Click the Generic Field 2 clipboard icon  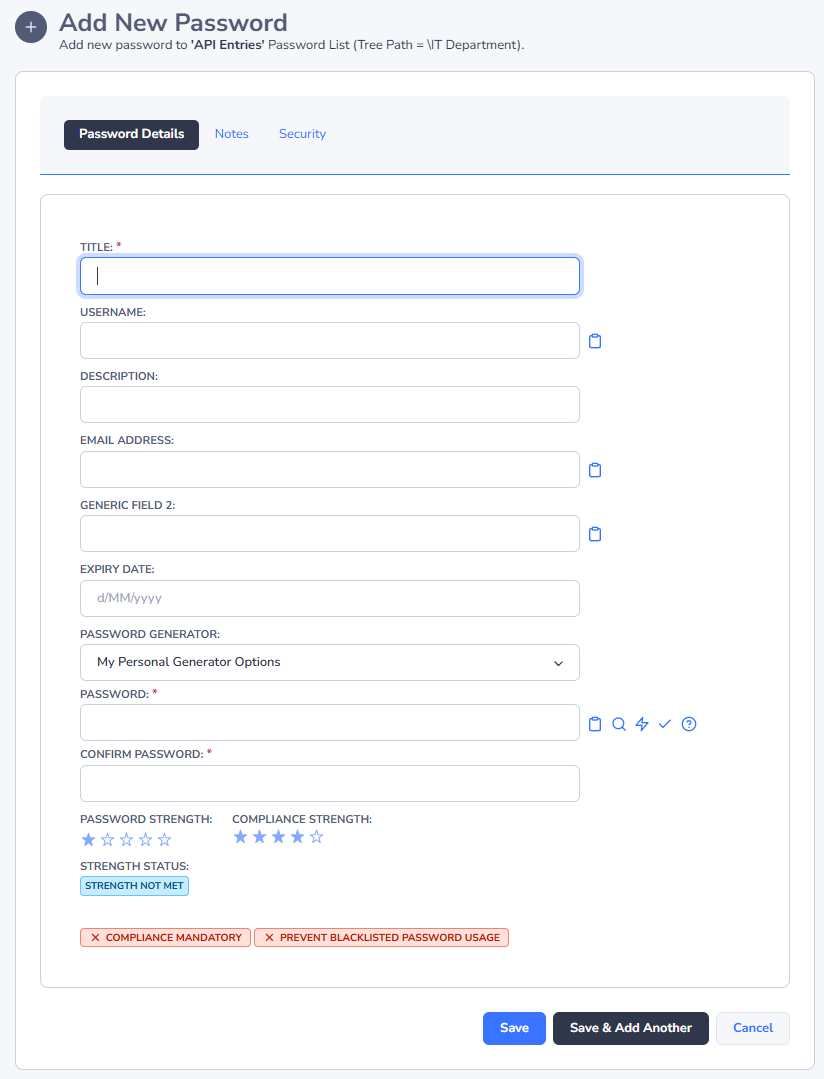[595, 533]
